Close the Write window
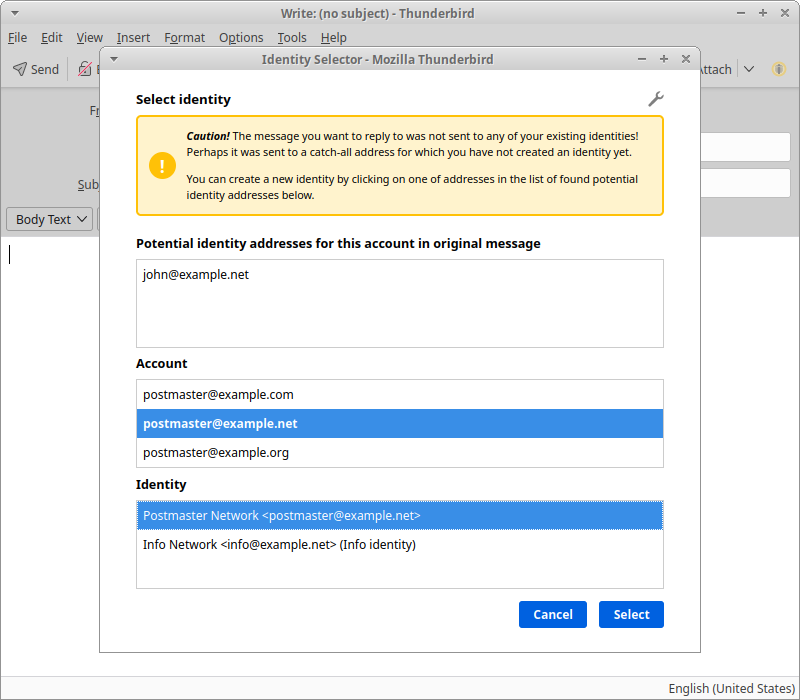 (x=785, y=13)
